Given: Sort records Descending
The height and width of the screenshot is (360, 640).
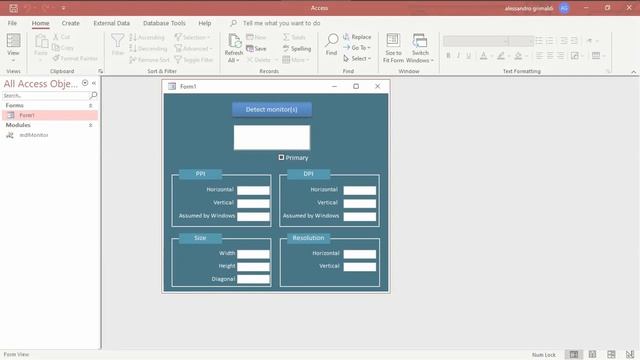Looking at the screenshot, I should coord(148,49).
